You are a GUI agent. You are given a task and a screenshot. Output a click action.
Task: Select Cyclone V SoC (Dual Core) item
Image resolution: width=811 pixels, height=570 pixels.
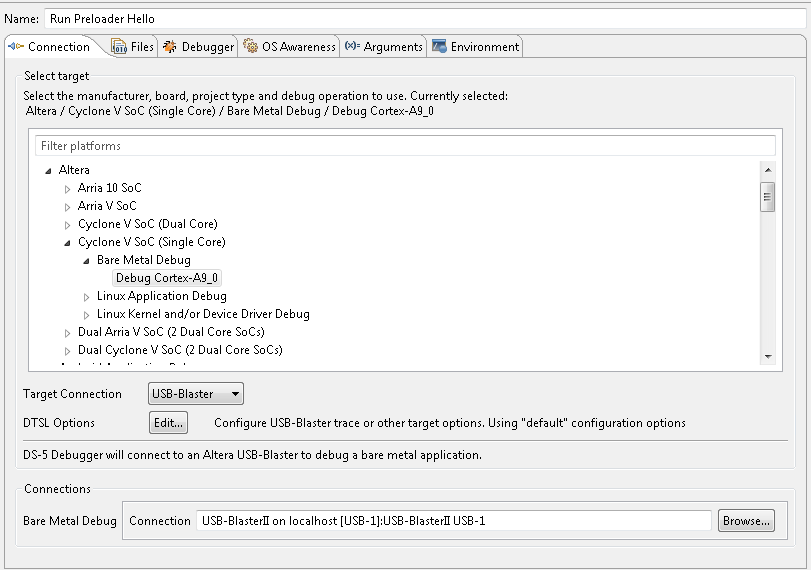coord(147,224)
